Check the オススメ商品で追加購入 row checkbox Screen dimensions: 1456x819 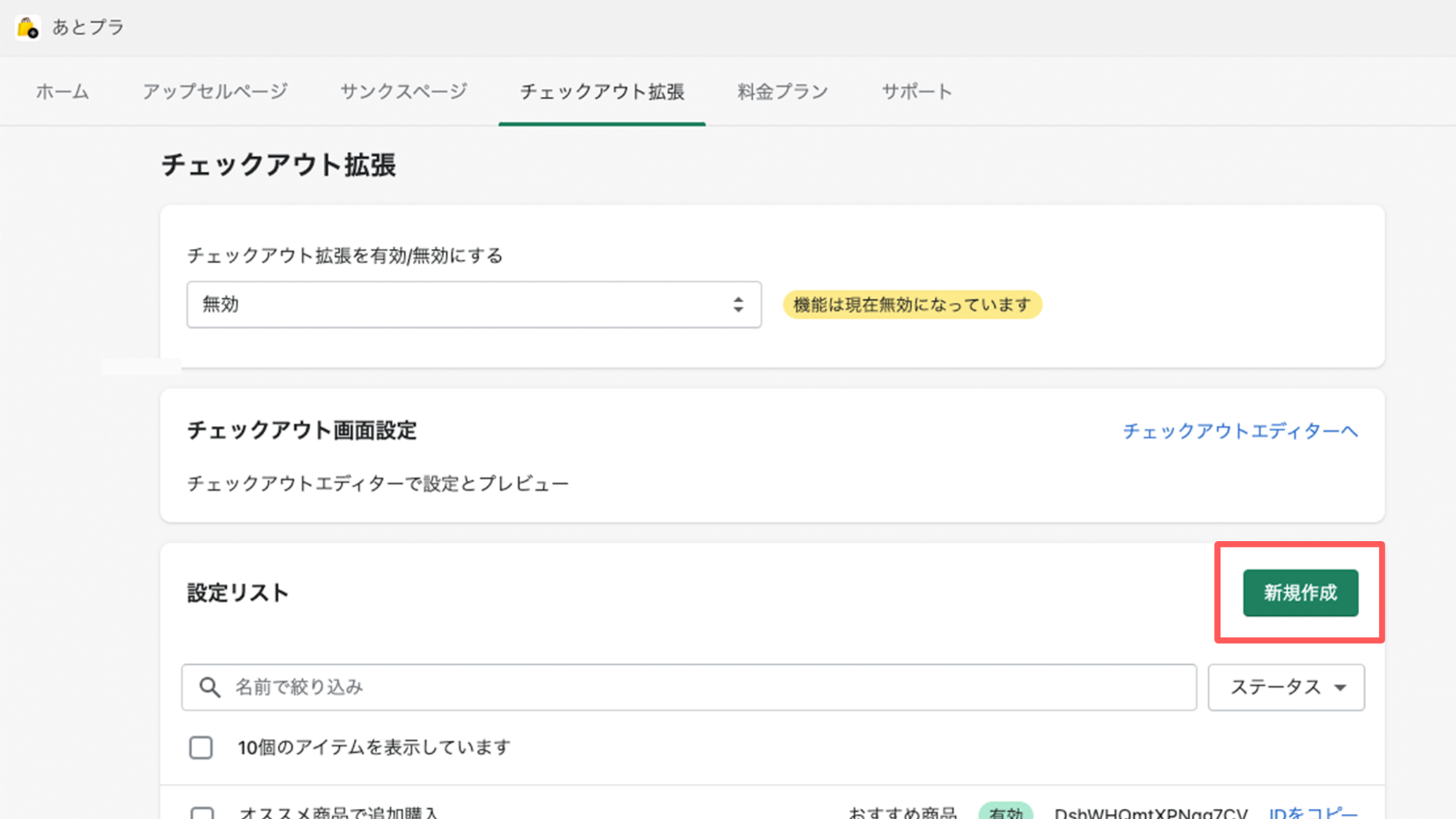(x=202, y=813)
